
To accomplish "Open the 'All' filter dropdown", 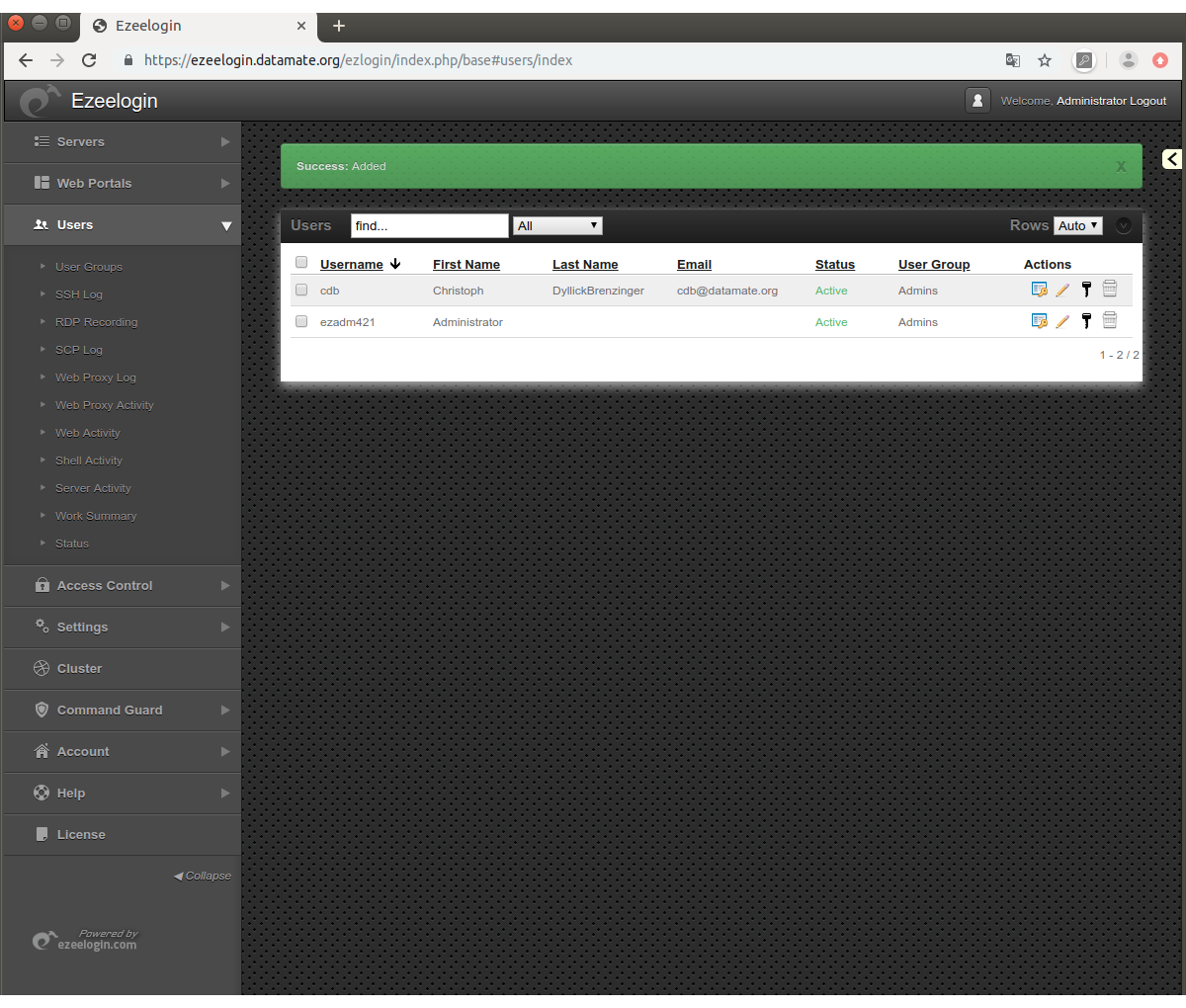I will (x=557, y=226).
